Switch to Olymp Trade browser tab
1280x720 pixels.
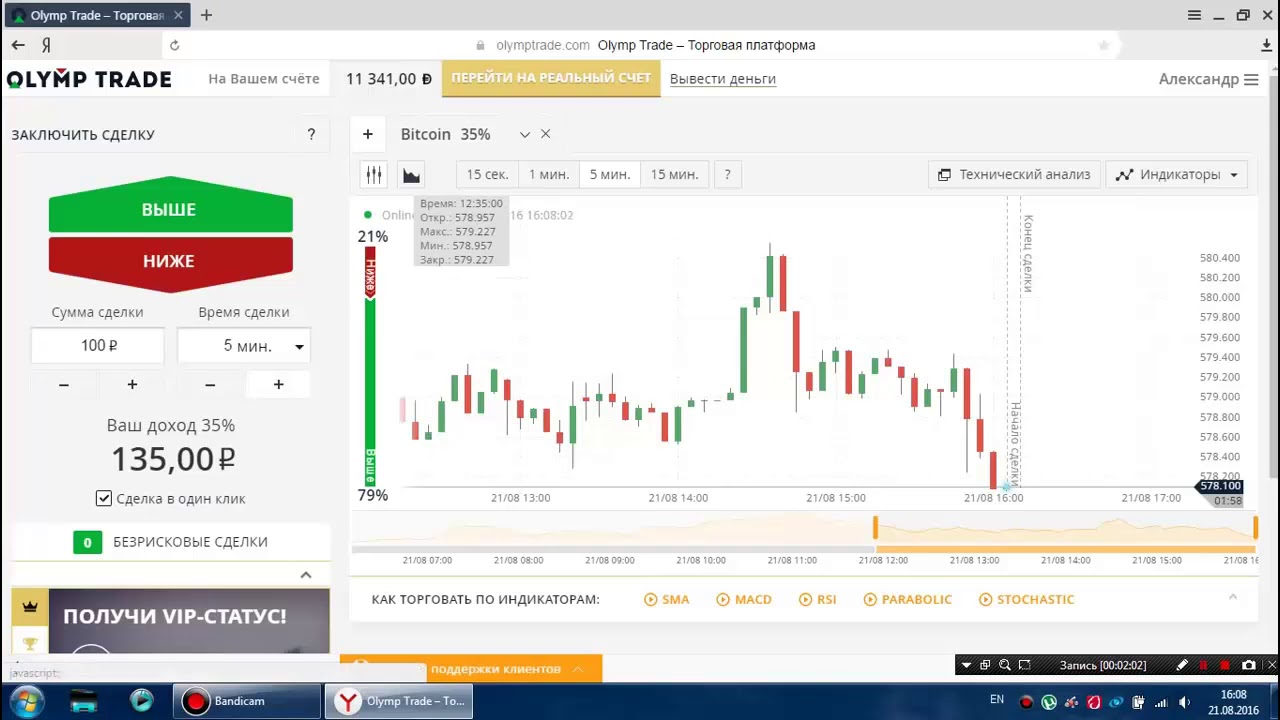coord(96,16)
